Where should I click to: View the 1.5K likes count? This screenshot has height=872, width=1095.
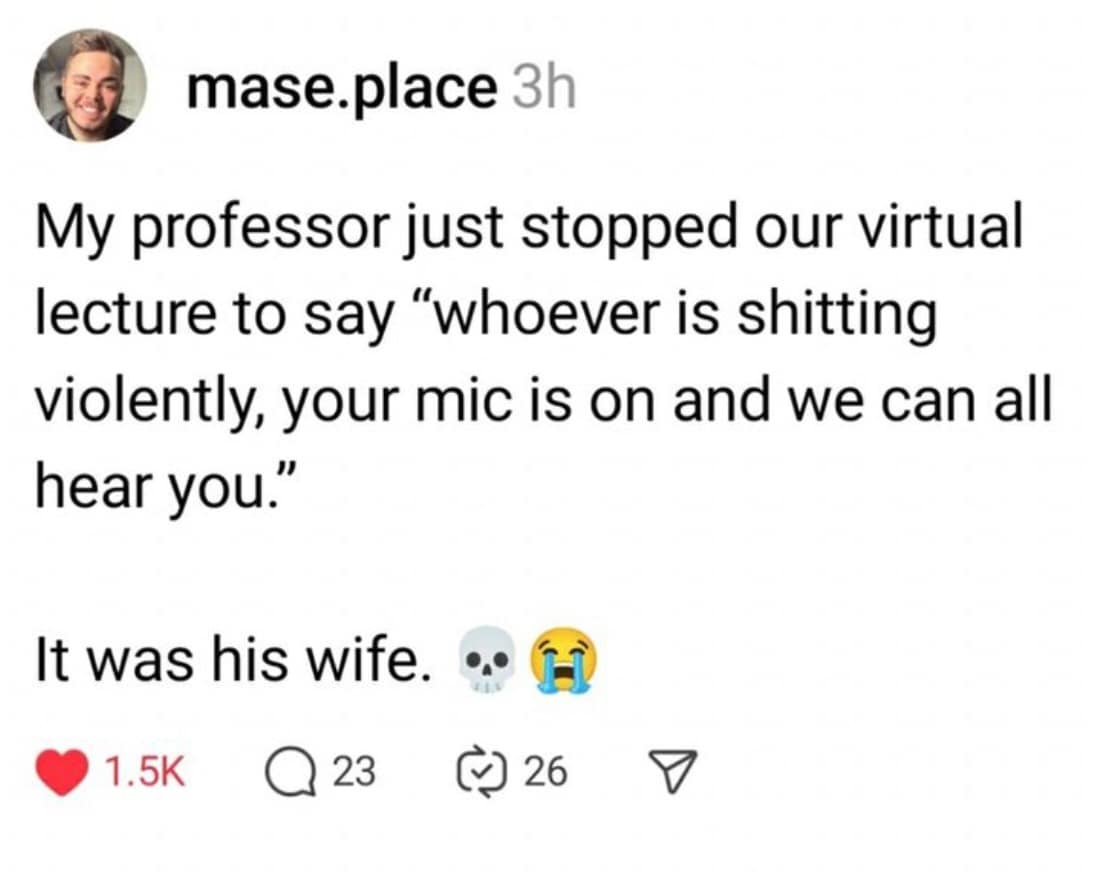tap(145, 771)
